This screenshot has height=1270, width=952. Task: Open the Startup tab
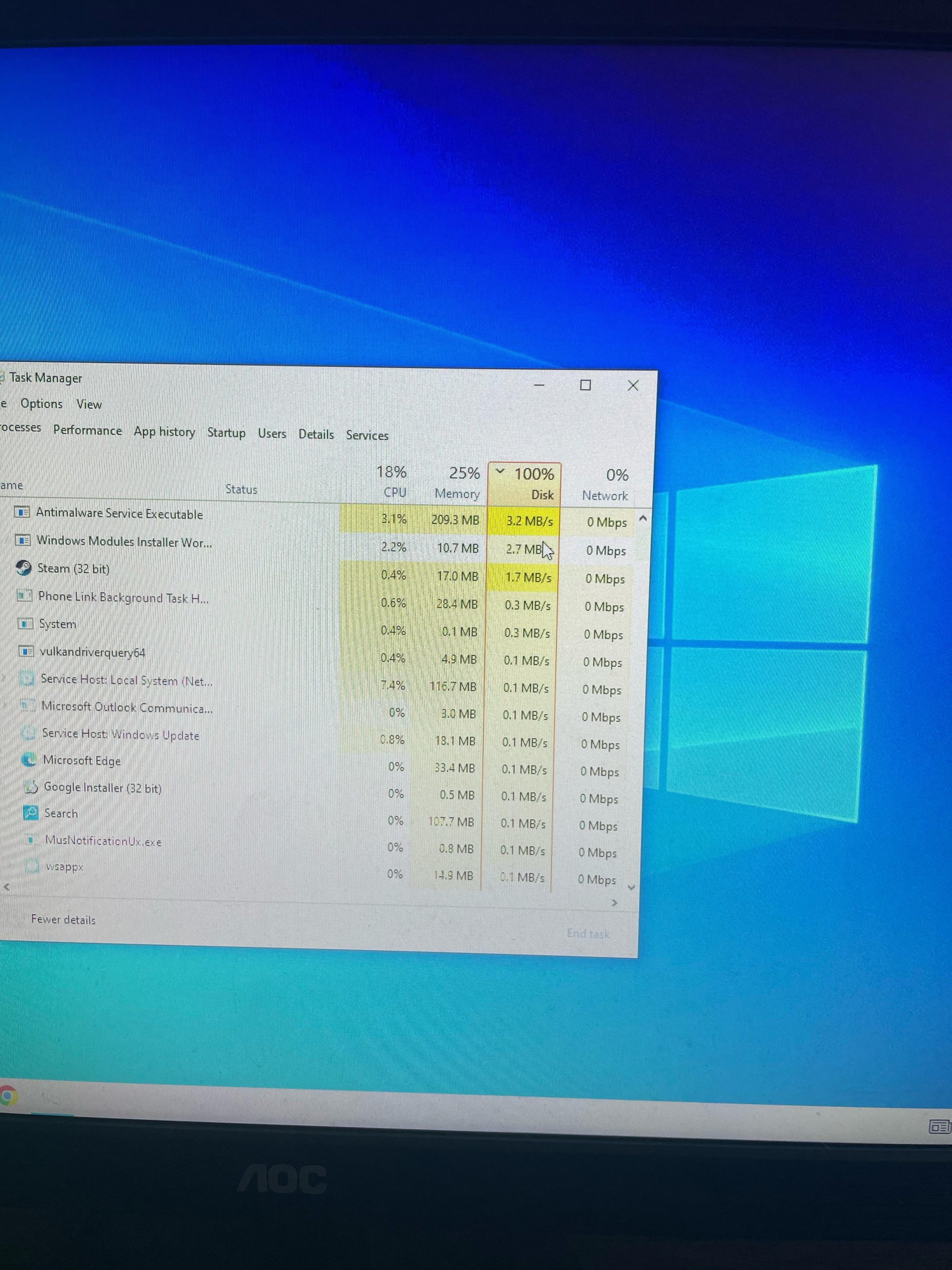(x=226, y=433)
